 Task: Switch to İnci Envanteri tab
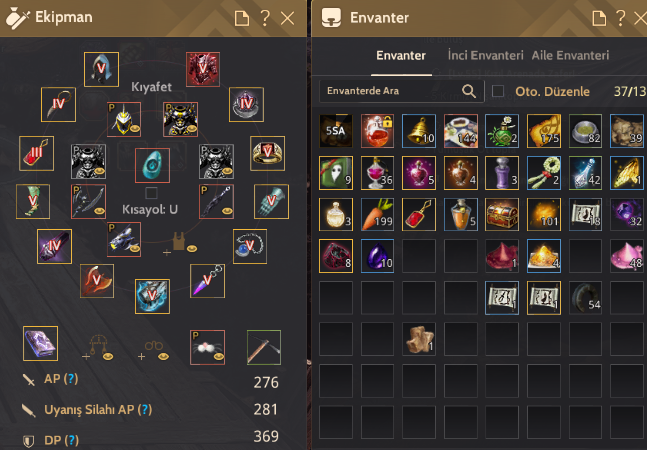(486, 55)
